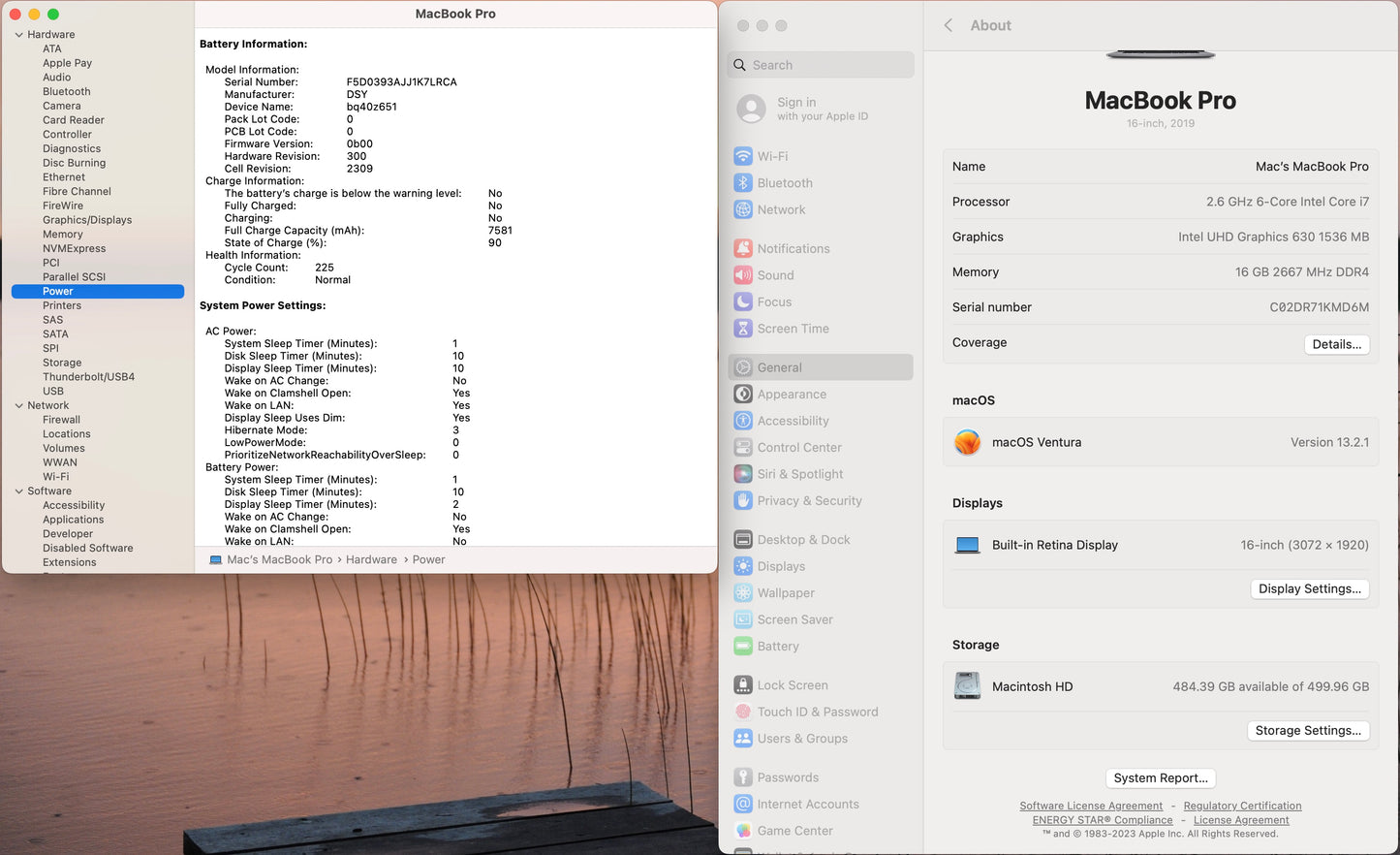Collapse the Hardware section in System Information
The height and width of the screenshot is (855, 1400).
click(19, 34)
